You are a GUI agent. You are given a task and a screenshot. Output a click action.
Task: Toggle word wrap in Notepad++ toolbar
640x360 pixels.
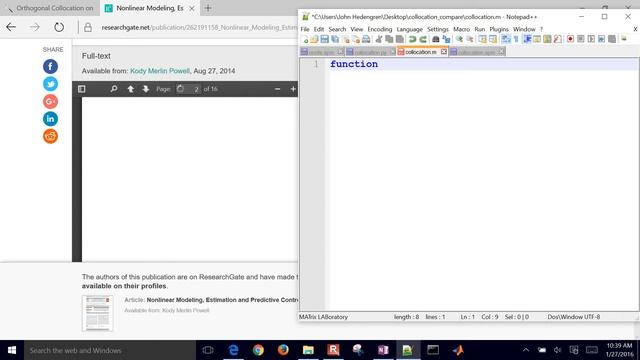[506, 39]
